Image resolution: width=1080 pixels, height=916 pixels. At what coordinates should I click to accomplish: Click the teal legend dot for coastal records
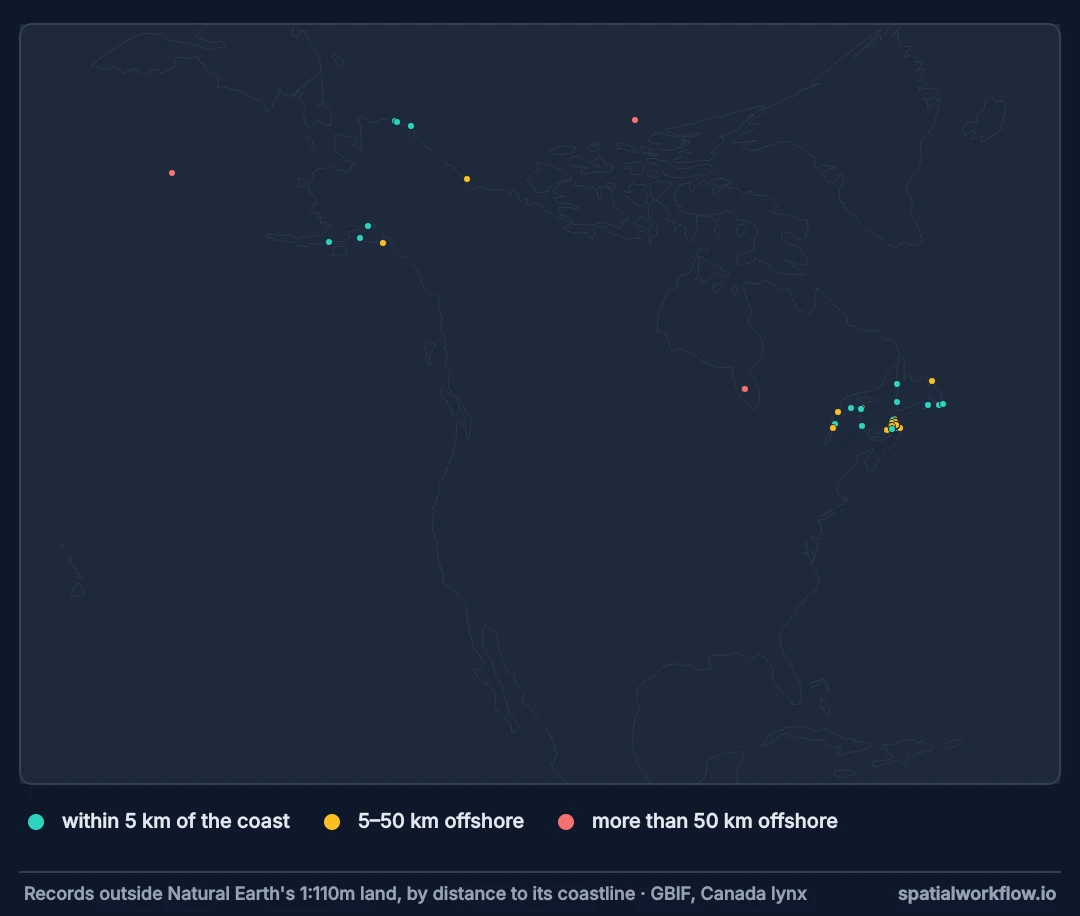pyautogui.click(x=36, y=822)
